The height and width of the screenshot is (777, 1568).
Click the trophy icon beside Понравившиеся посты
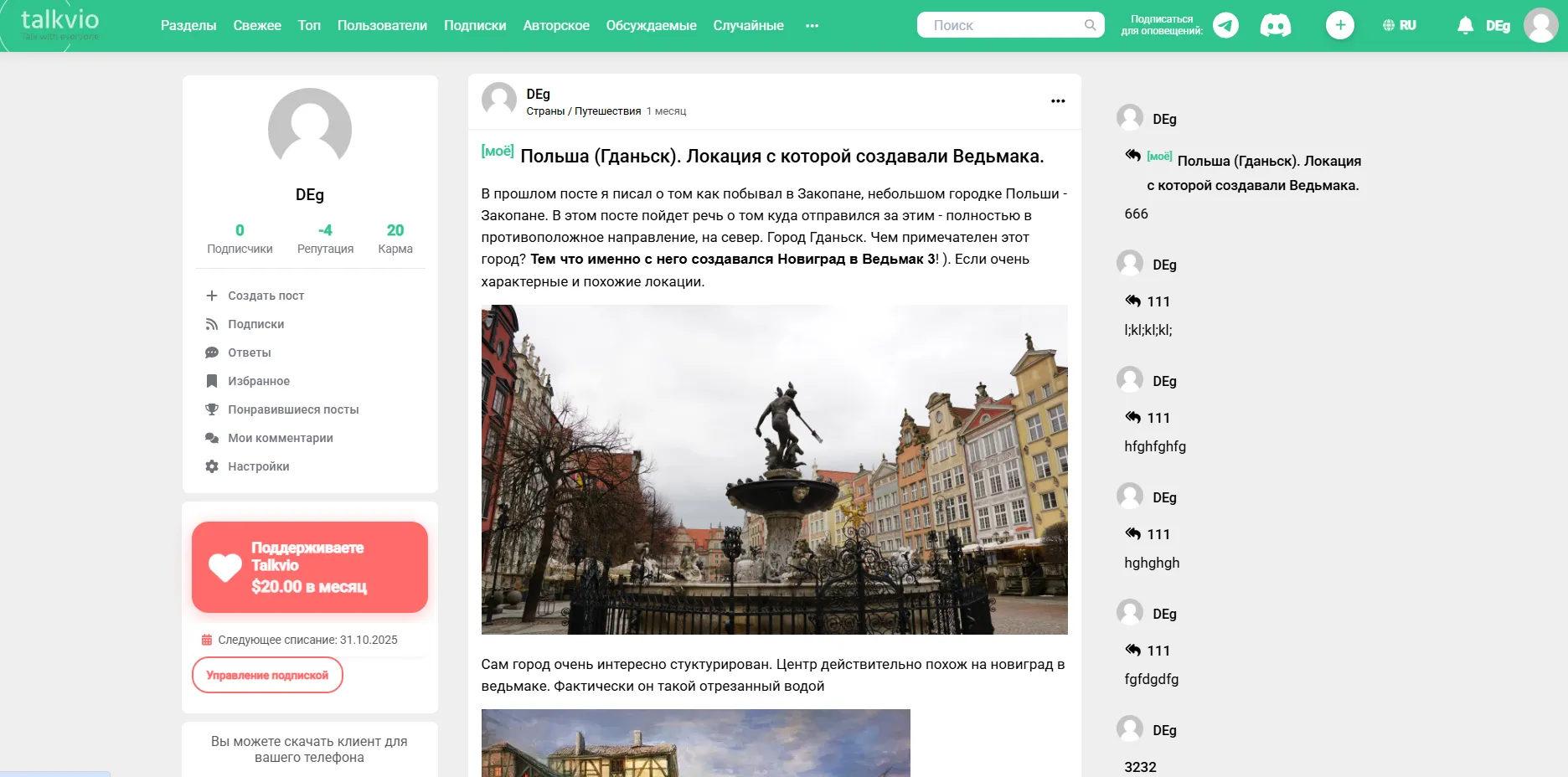(212, 409)
